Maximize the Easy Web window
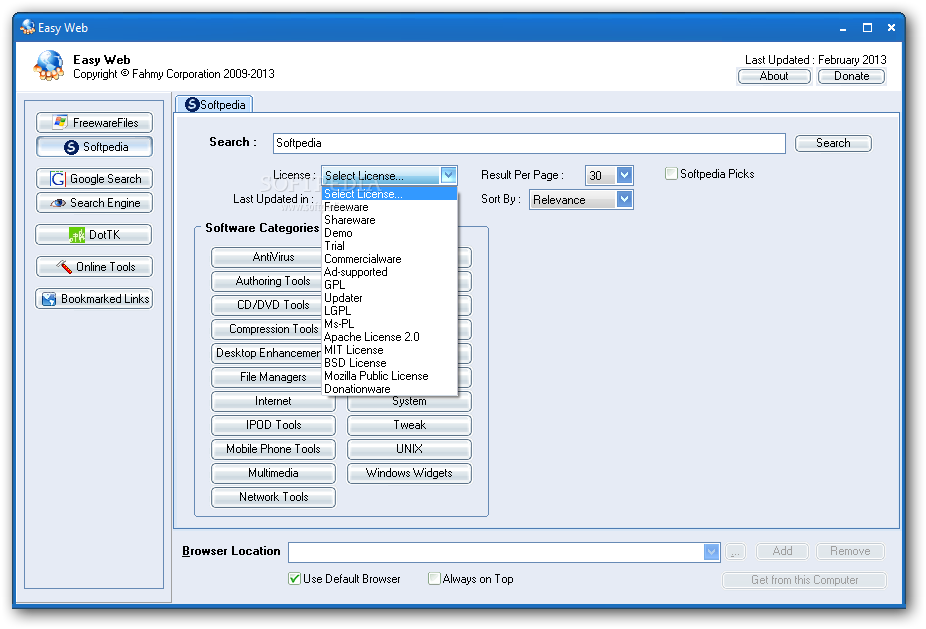The height and width of the screenshot is (629, 926). (867, 28)
